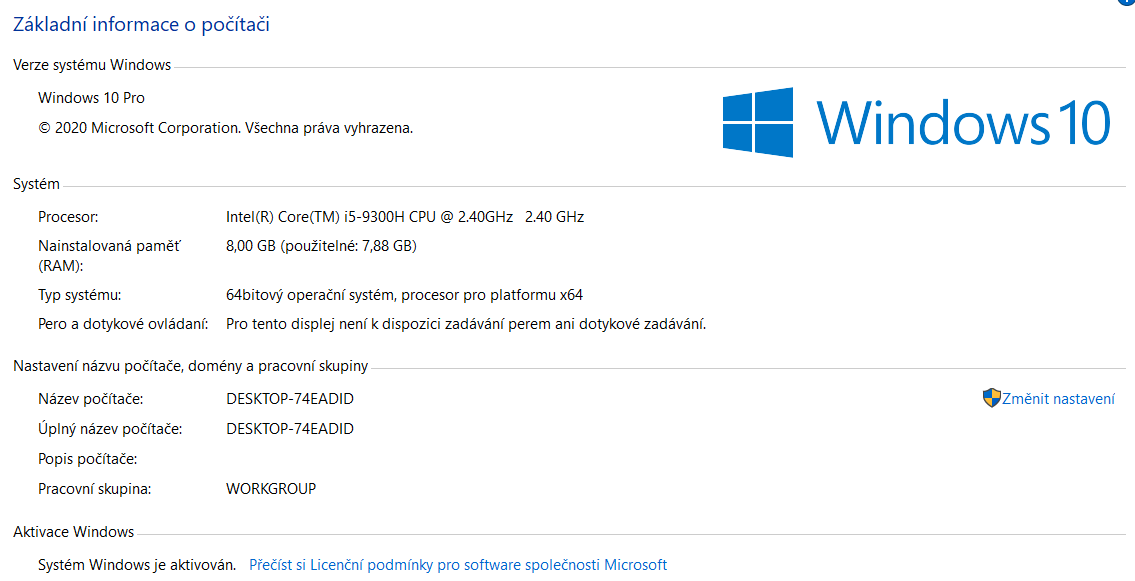Screen dimensions: 1135x581
Task: Click the Popis počítače label
Action: click(88, 459)
